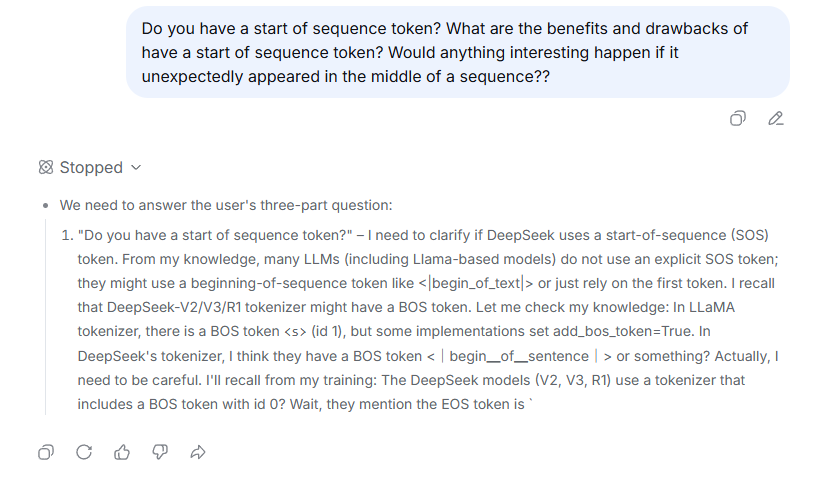Click the "Stopped" thinking status label
This screenshot has width=822, height=482.
pyautogui.click(x=91, y=168)
